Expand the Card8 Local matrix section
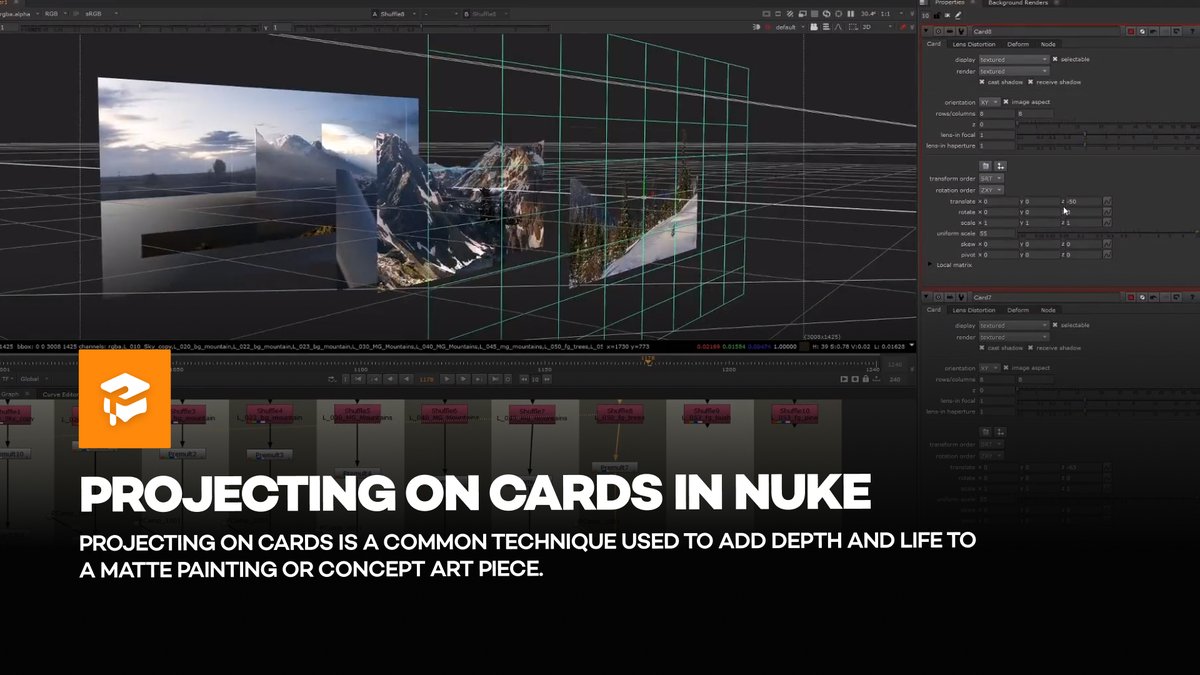1200x675 pixels. click(x=930, y=264)
